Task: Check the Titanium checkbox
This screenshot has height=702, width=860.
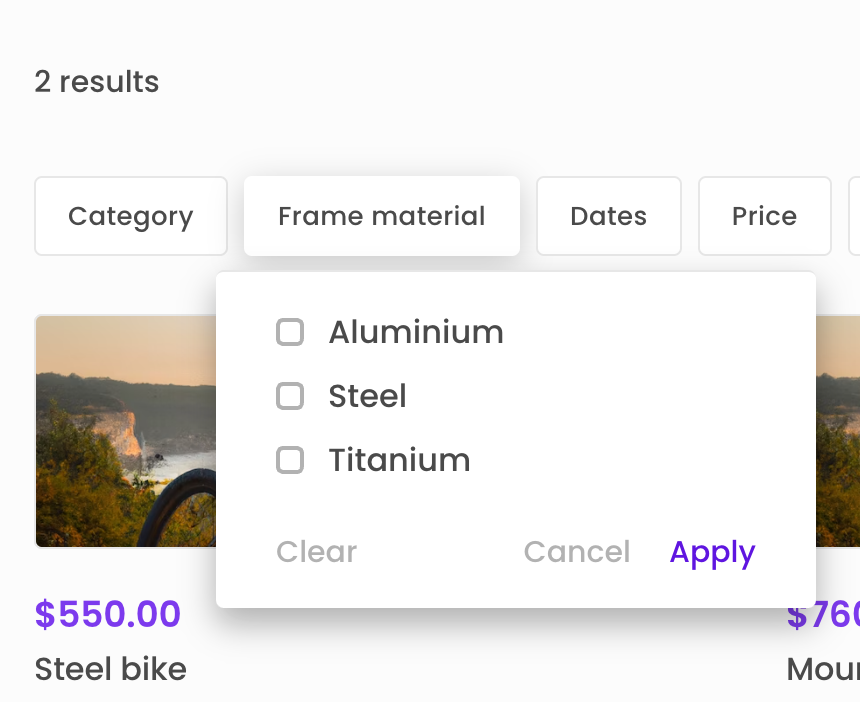Action: [x=290, y=460]
